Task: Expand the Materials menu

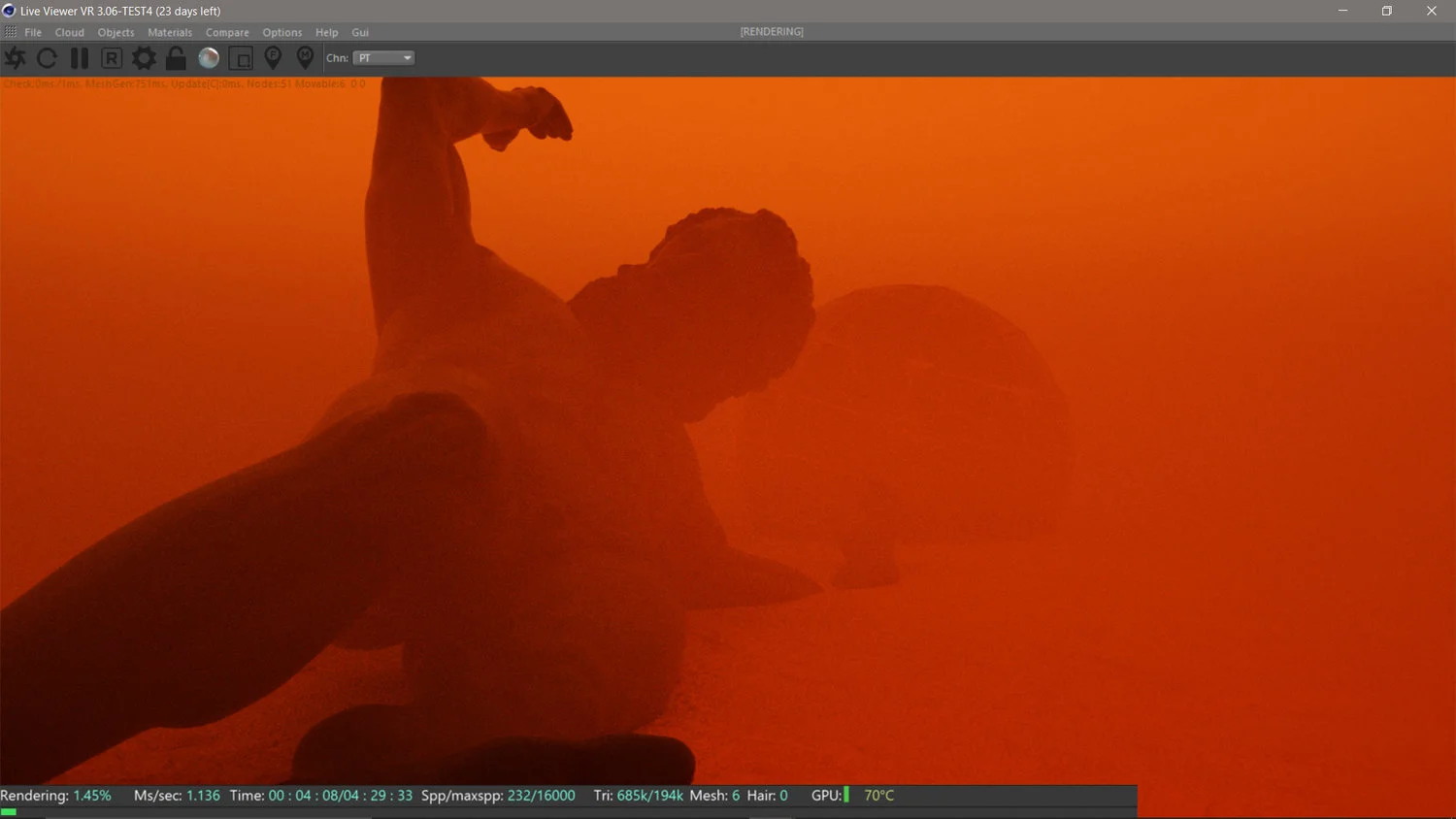Action: click(170, 32)
